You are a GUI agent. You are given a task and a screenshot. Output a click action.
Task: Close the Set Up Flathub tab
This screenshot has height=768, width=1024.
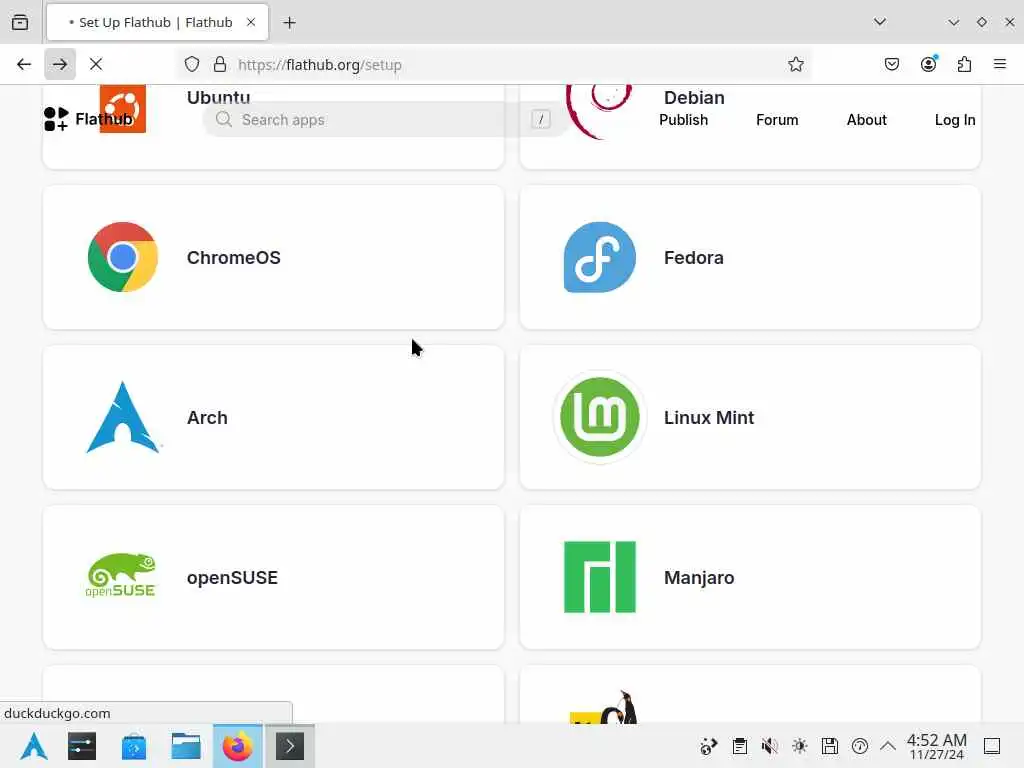click(251, 22)
